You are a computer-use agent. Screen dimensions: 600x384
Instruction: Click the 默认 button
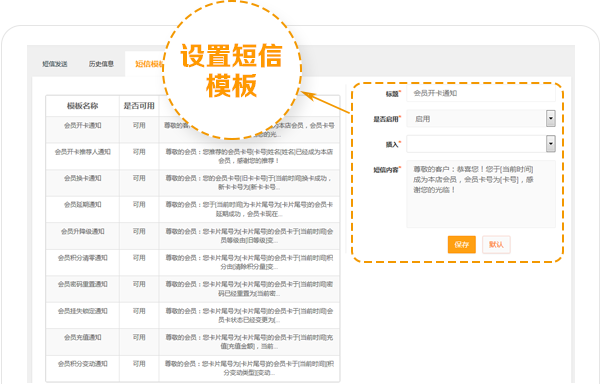tap(496, 245)
